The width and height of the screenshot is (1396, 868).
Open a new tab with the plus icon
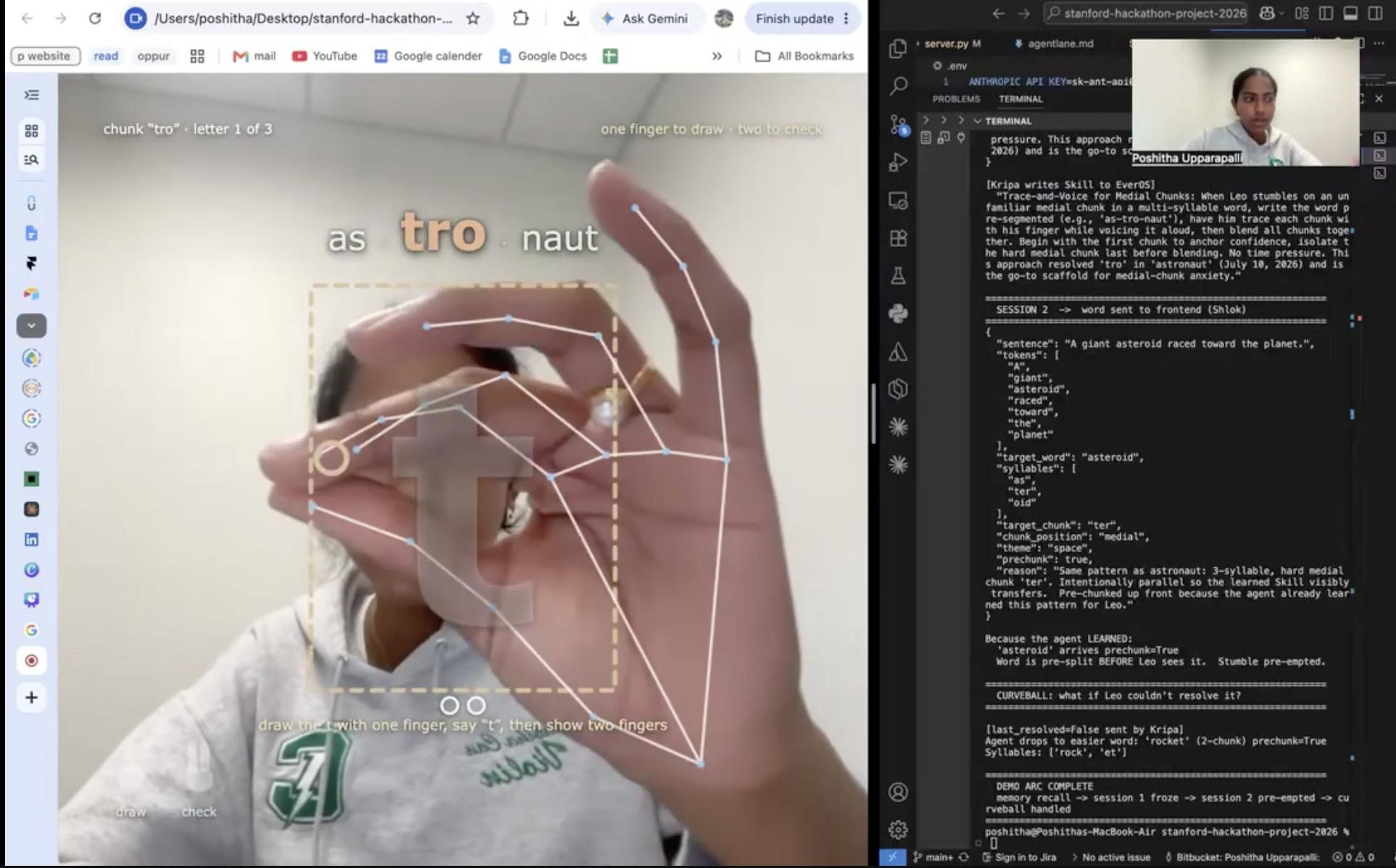[31, 698]
